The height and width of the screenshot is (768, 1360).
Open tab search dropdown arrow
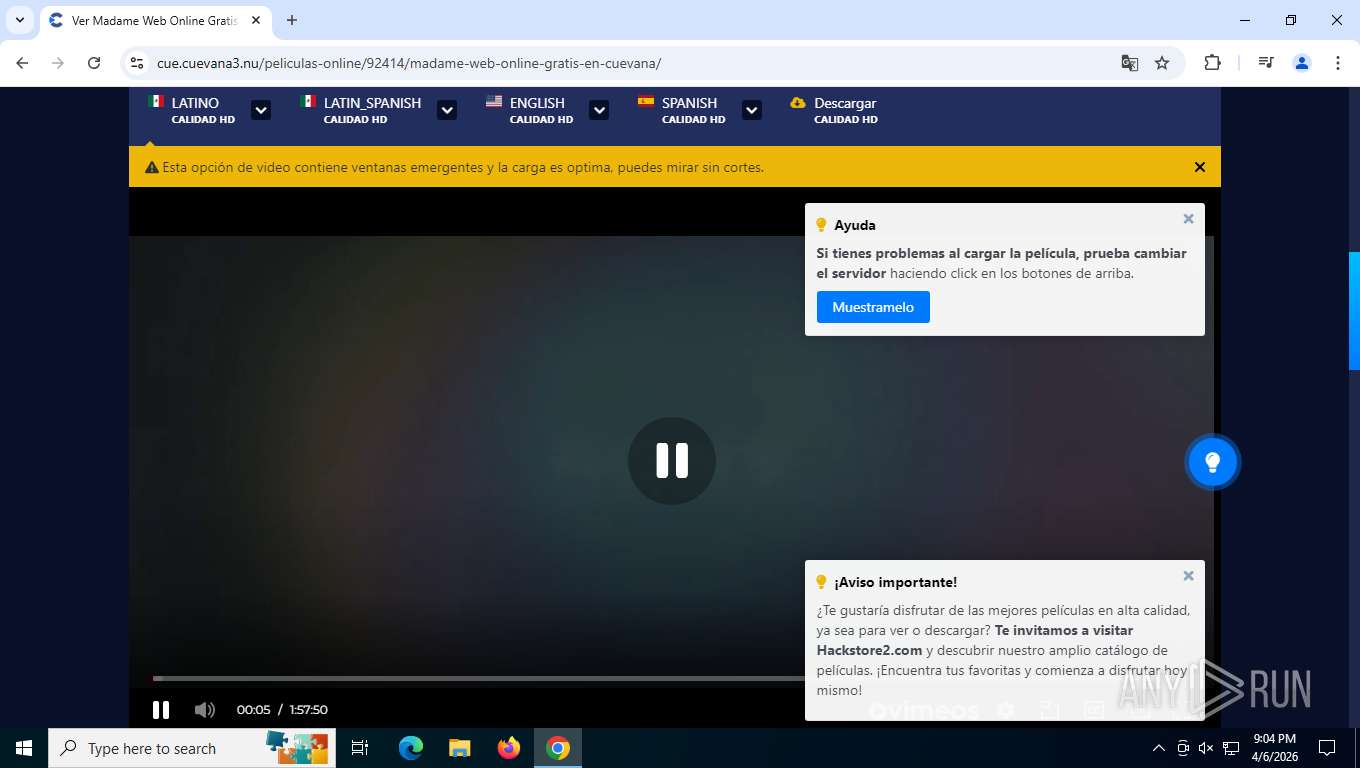pos(19,20)
